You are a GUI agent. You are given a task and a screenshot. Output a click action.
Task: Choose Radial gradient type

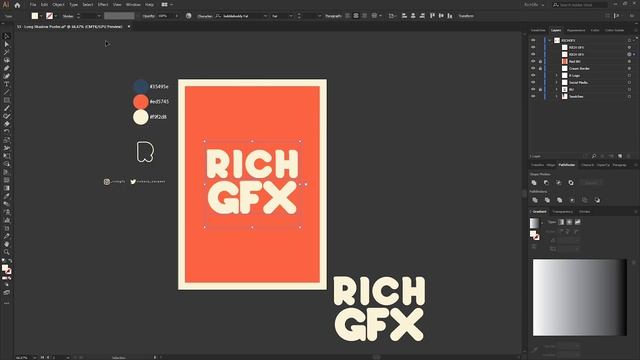569,222
